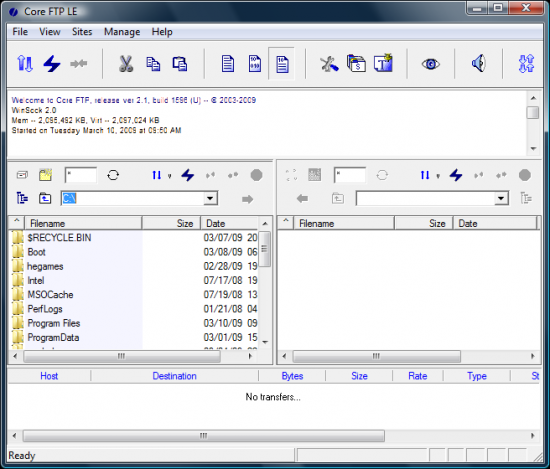This screenshot has width=550, height=469.
Task: Open the tools and settings wrench icon
Action: [x=329, y=64]
